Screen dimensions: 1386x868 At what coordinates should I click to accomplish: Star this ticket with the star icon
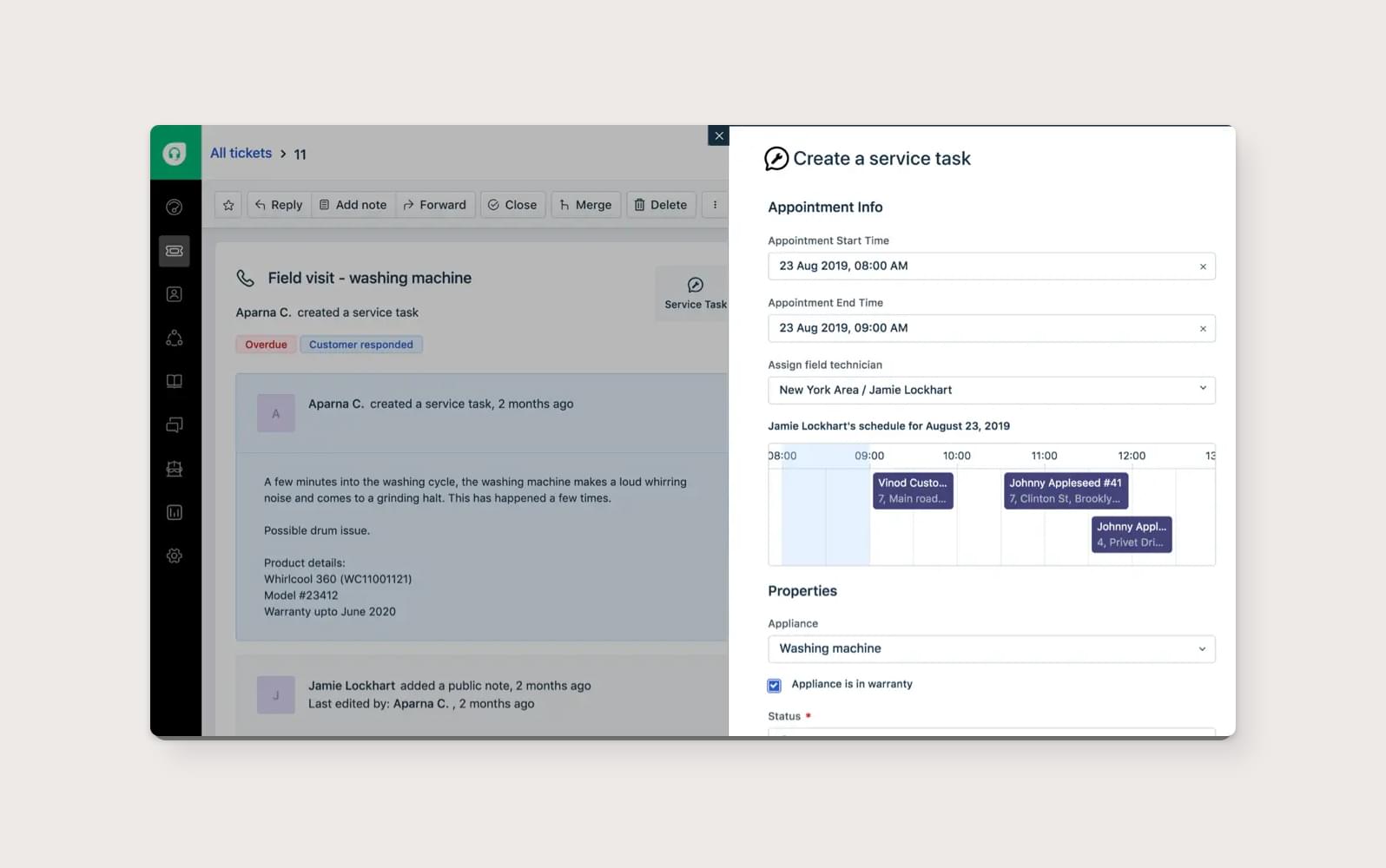pyautogui.click(x=228, y=205)
